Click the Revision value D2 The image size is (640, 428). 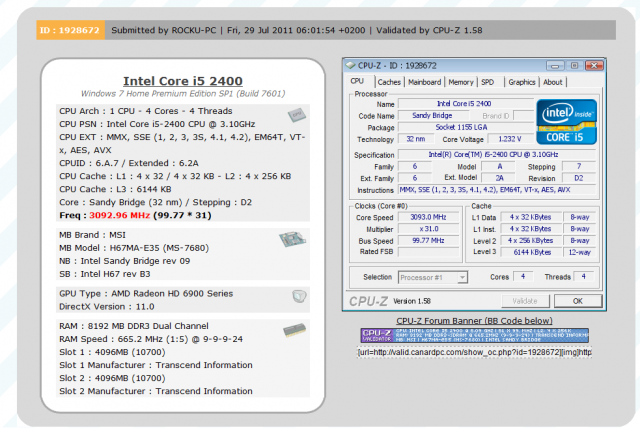point(578,178)
